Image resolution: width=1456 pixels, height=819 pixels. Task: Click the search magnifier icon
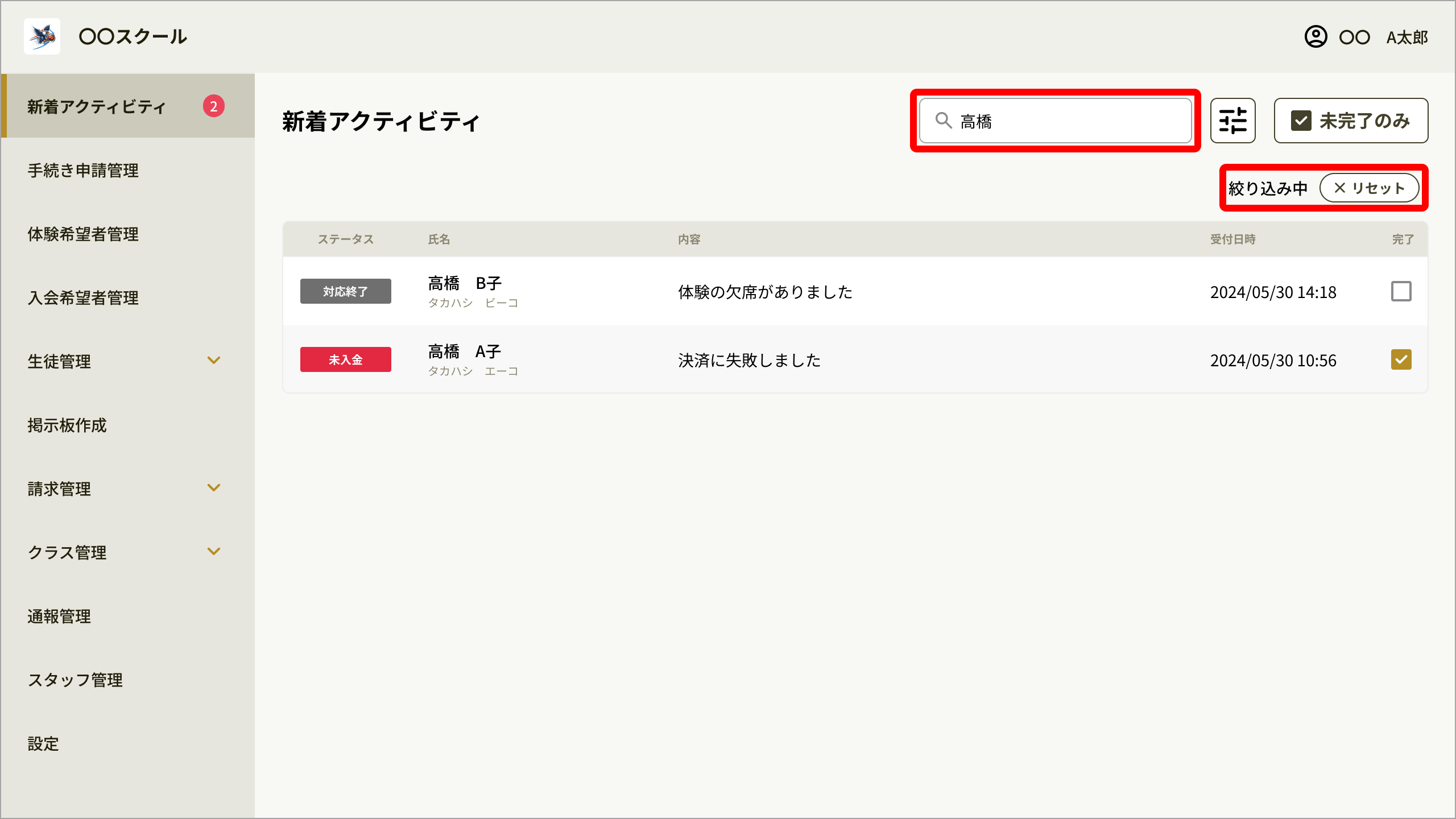[x=944, y=121]
